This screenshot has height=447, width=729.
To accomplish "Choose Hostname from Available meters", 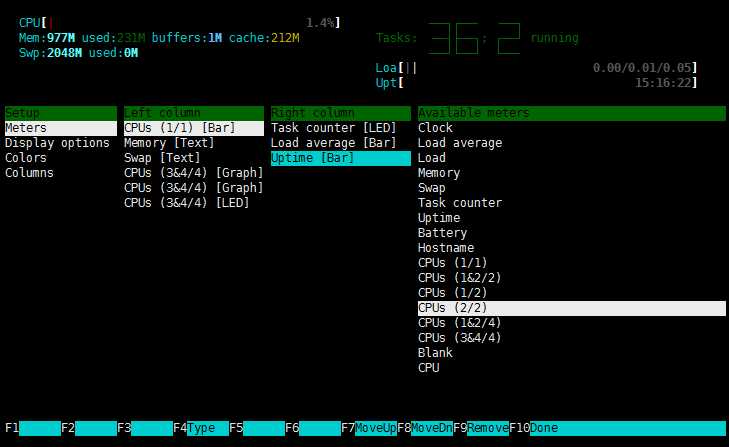I will coord(446,247).
